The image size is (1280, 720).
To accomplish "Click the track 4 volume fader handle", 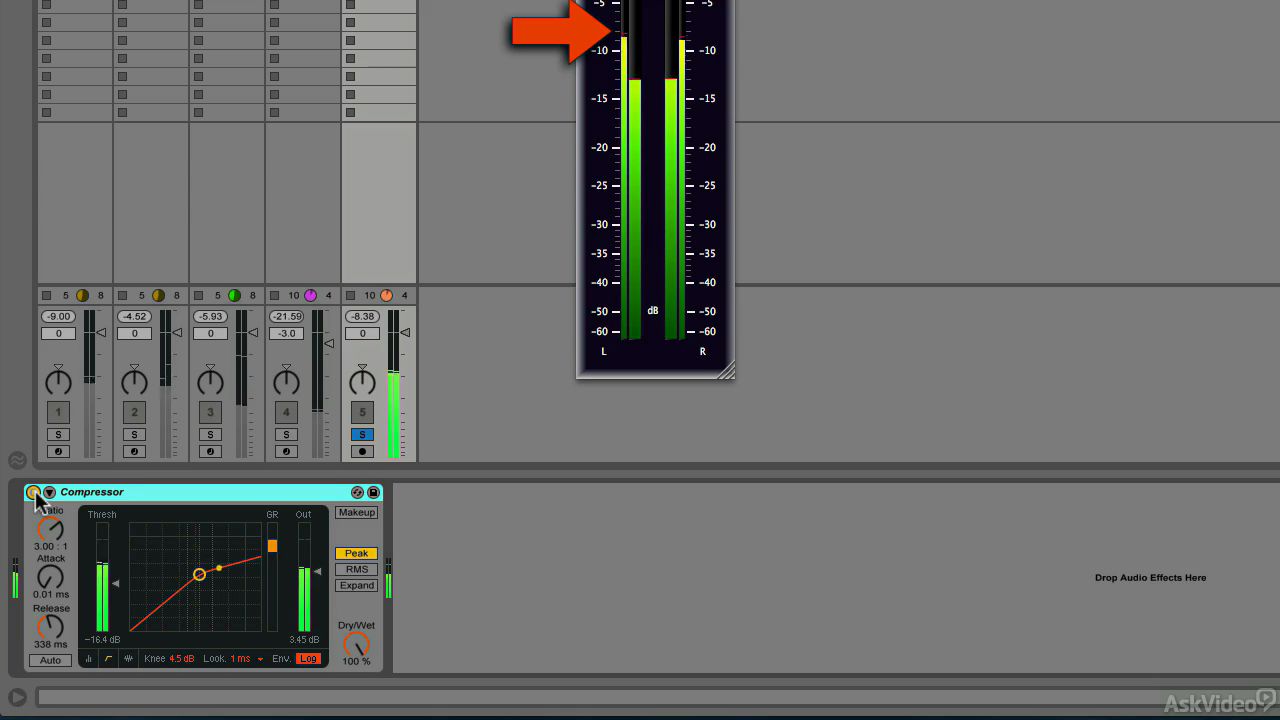I will (330, 344).
